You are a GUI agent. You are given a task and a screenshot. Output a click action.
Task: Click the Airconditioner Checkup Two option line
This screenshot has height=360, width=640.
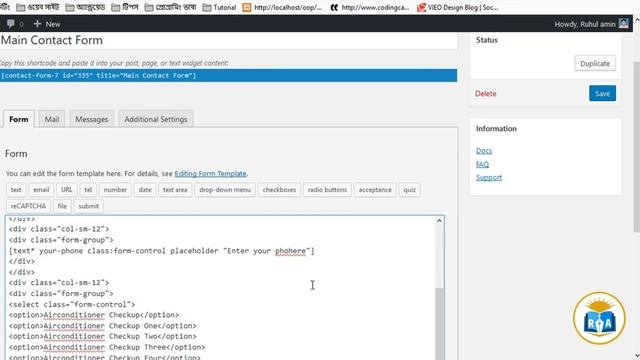click(x=102, y=336)
